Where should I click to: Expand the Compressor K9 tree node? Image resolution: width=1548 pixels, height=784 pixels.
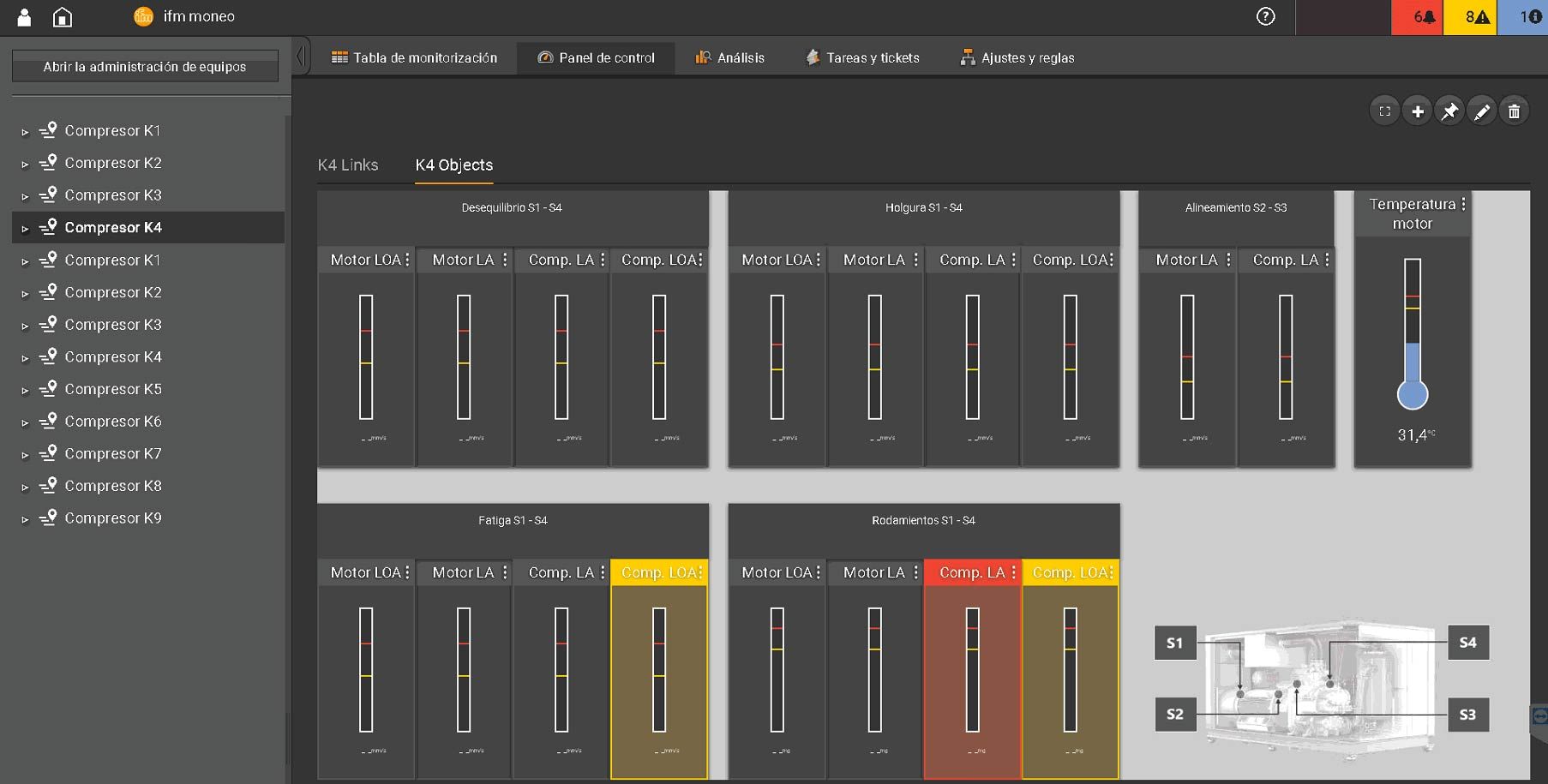click(25, 519)
